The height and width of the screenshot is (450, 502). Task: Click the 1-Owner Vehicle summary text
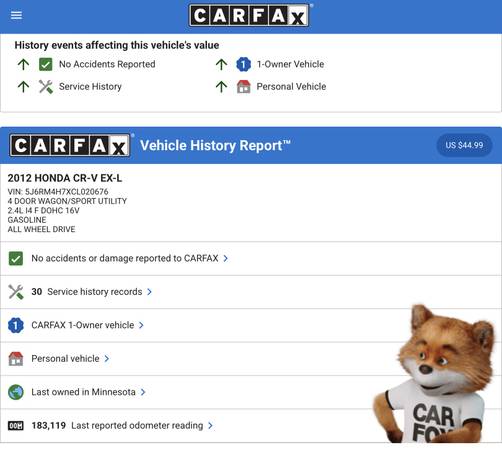pyautogui.click(x=290, y=64)
